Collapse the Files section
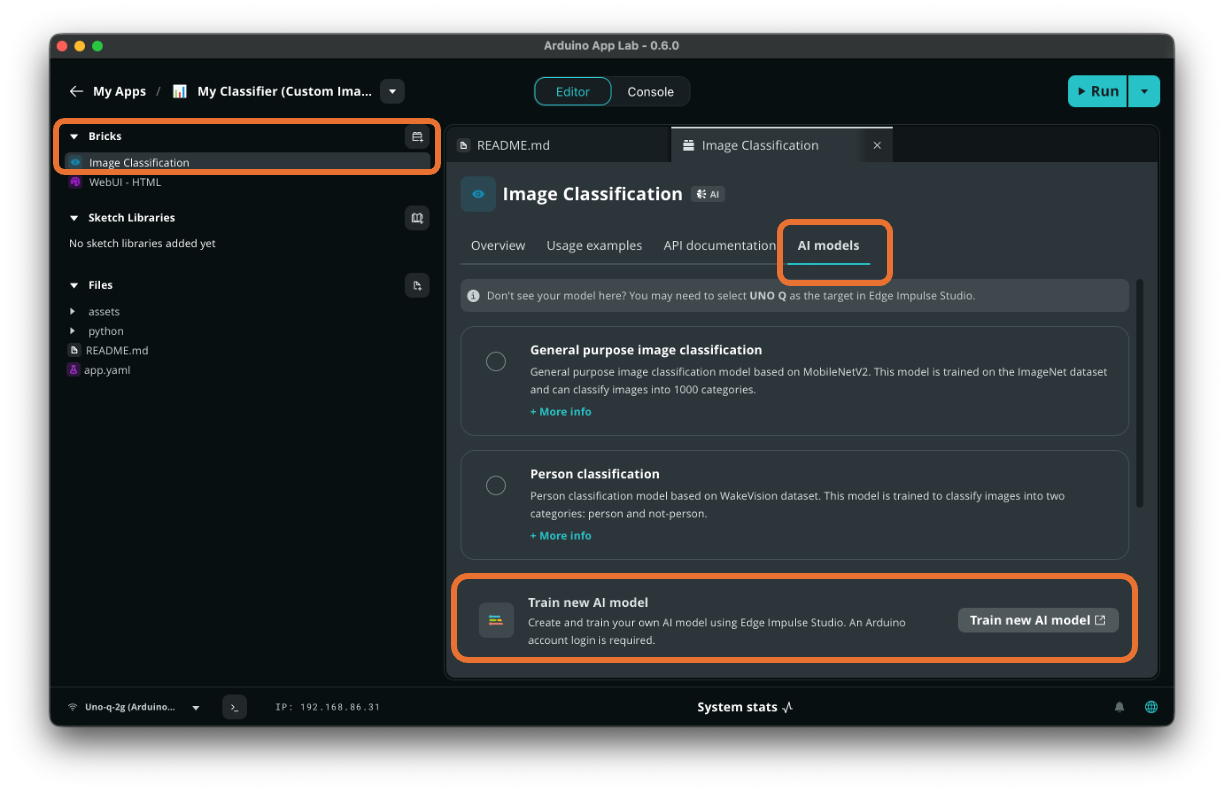Screen dimensions: 1224x792 [74, 285]
